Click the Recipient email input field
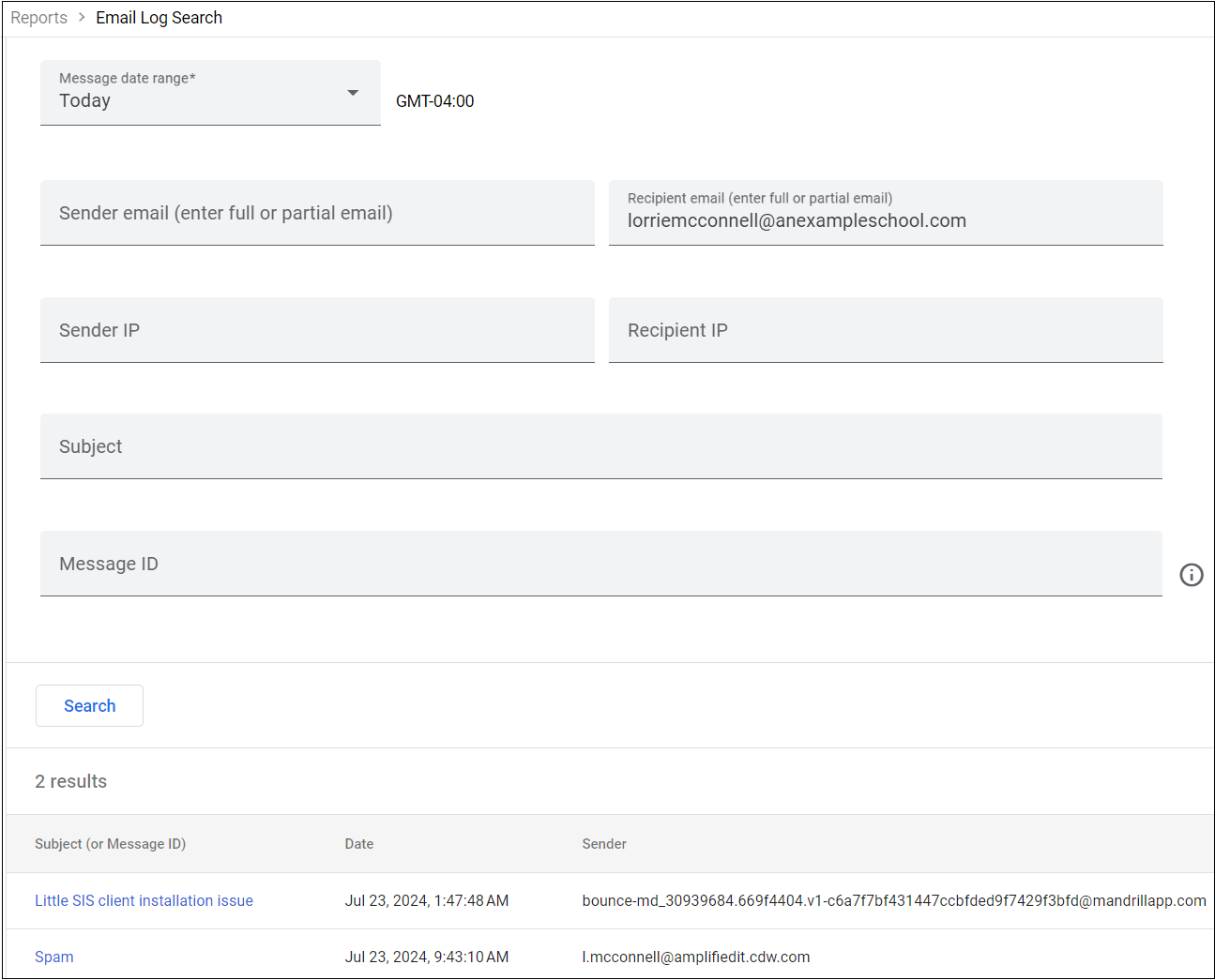The image size is (1215, 980). [x=886, y=213]
